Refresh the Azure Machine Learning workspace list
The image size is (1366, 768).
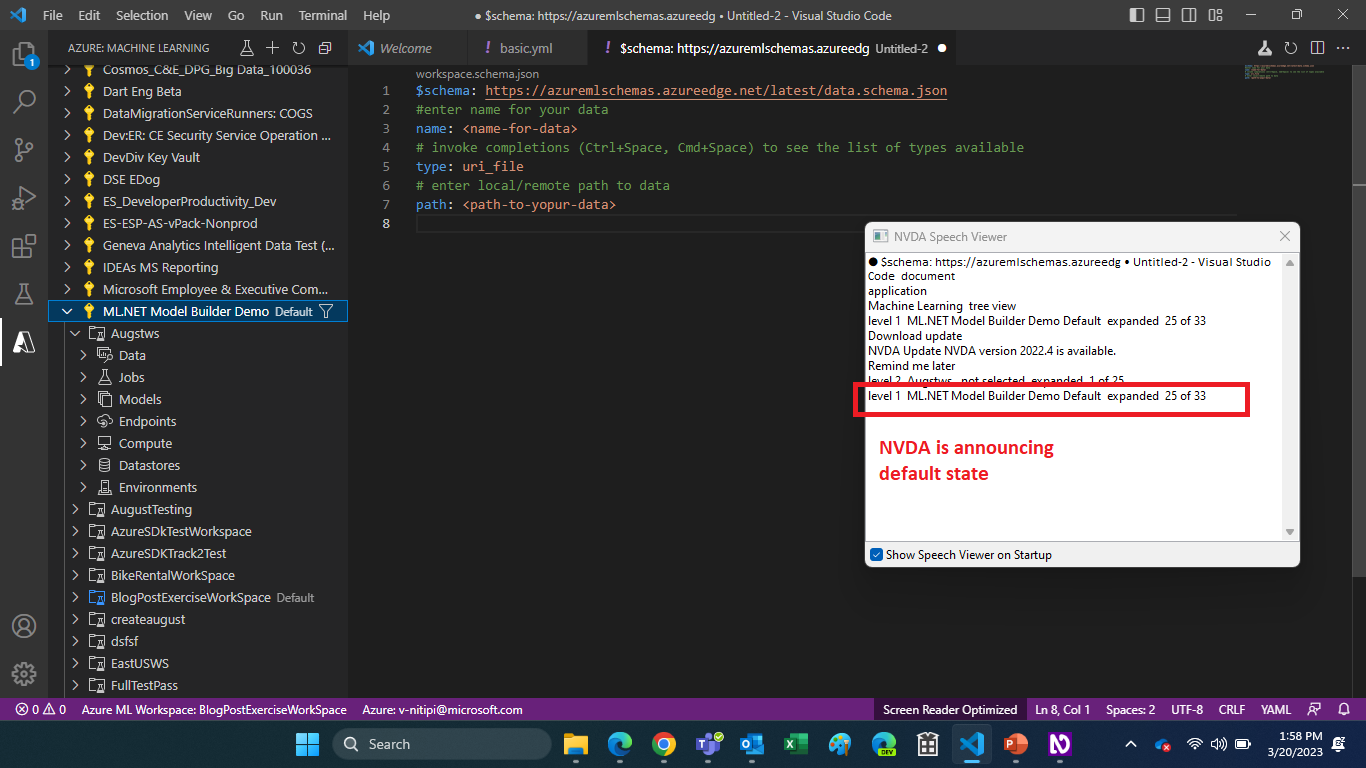coord(298,47)
